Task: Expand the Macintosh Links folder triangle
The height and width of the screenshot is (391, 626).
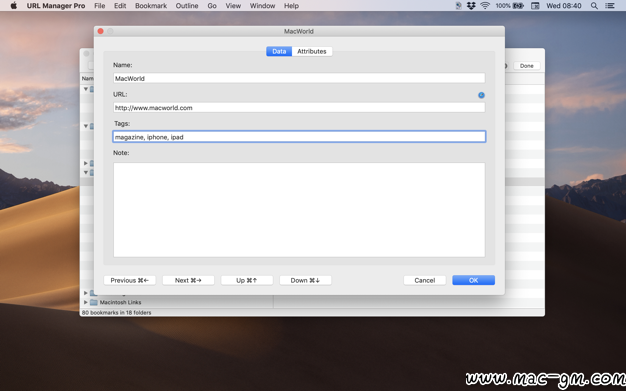Action: [x=85, y=302]
